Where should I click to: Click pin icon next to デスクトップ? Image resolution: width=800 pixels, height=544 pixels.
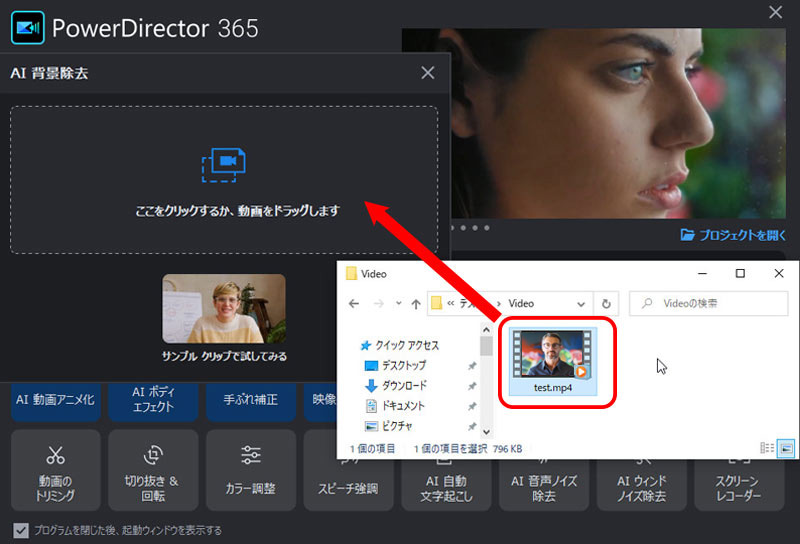(472, 366)
